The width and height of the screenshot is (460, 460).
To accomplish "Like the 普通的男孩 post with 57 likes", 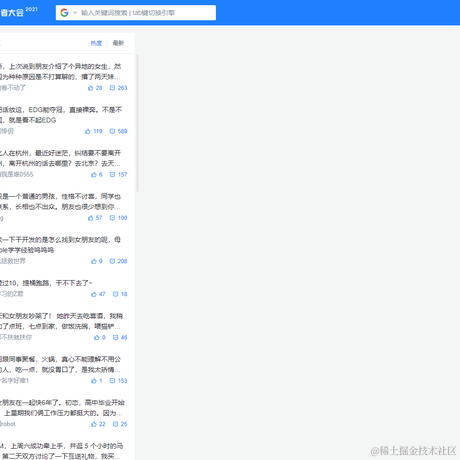I will tap(95, 218).
